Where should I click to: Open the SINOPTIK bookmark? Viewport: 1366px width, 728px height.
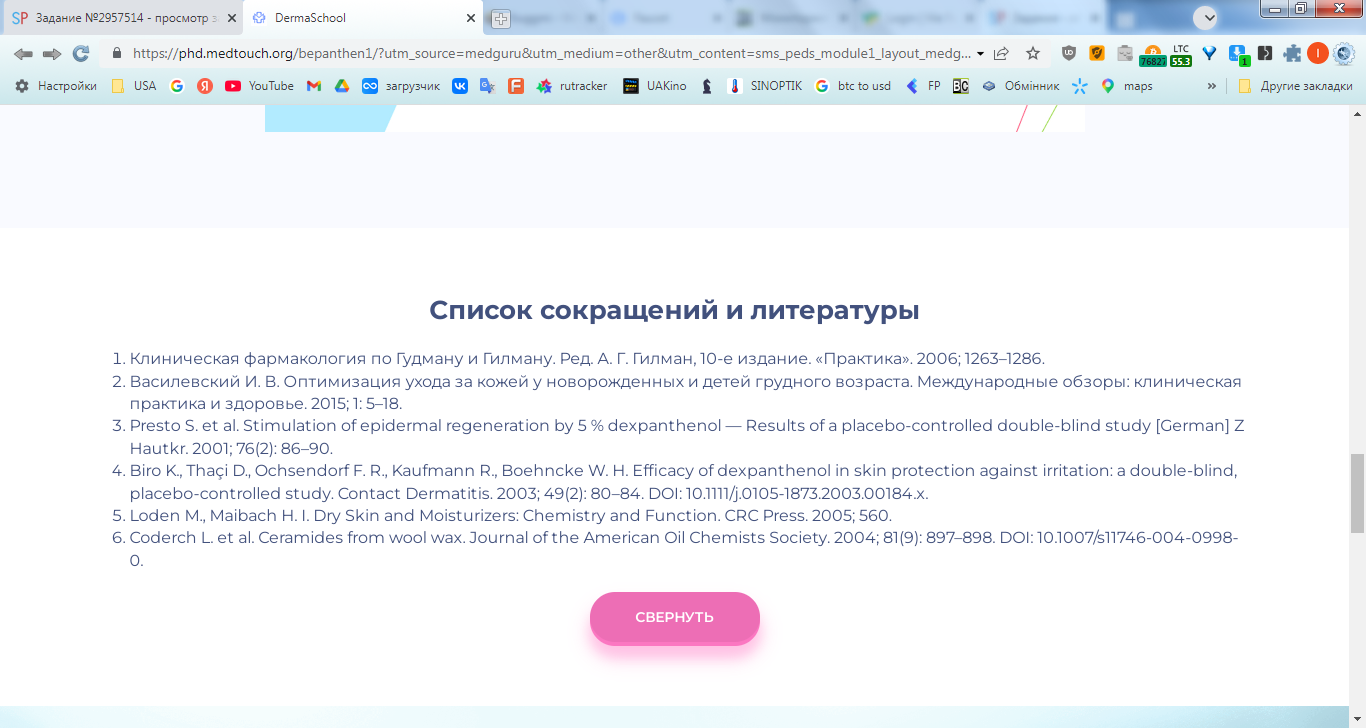[765, 86]
